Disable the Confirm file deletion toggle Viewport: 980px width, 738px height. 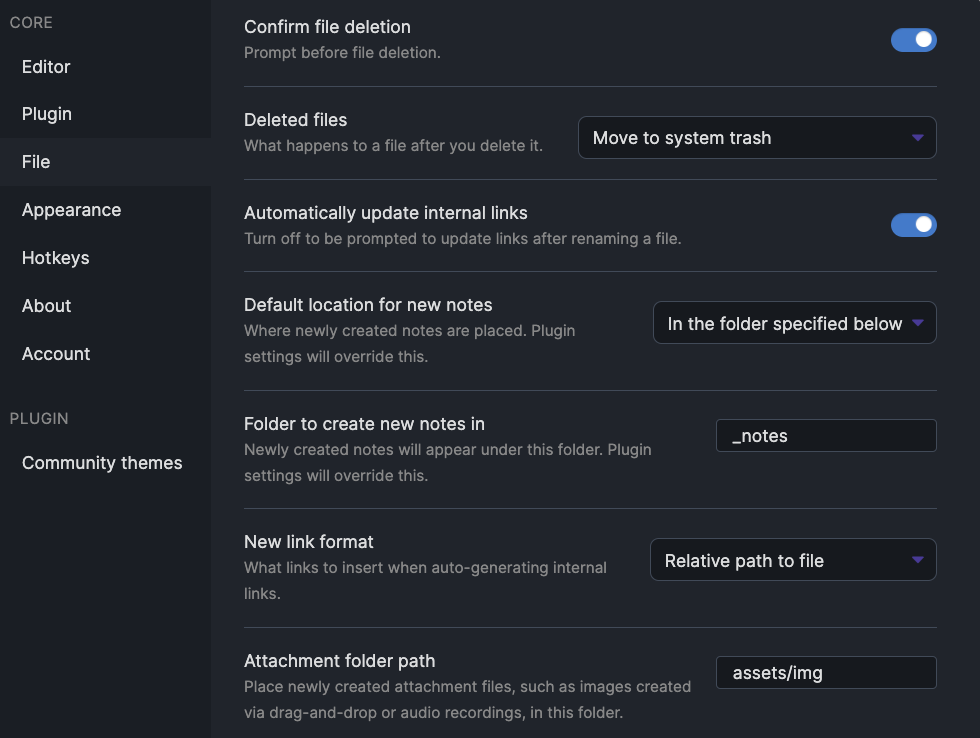[x=913, y=40]
